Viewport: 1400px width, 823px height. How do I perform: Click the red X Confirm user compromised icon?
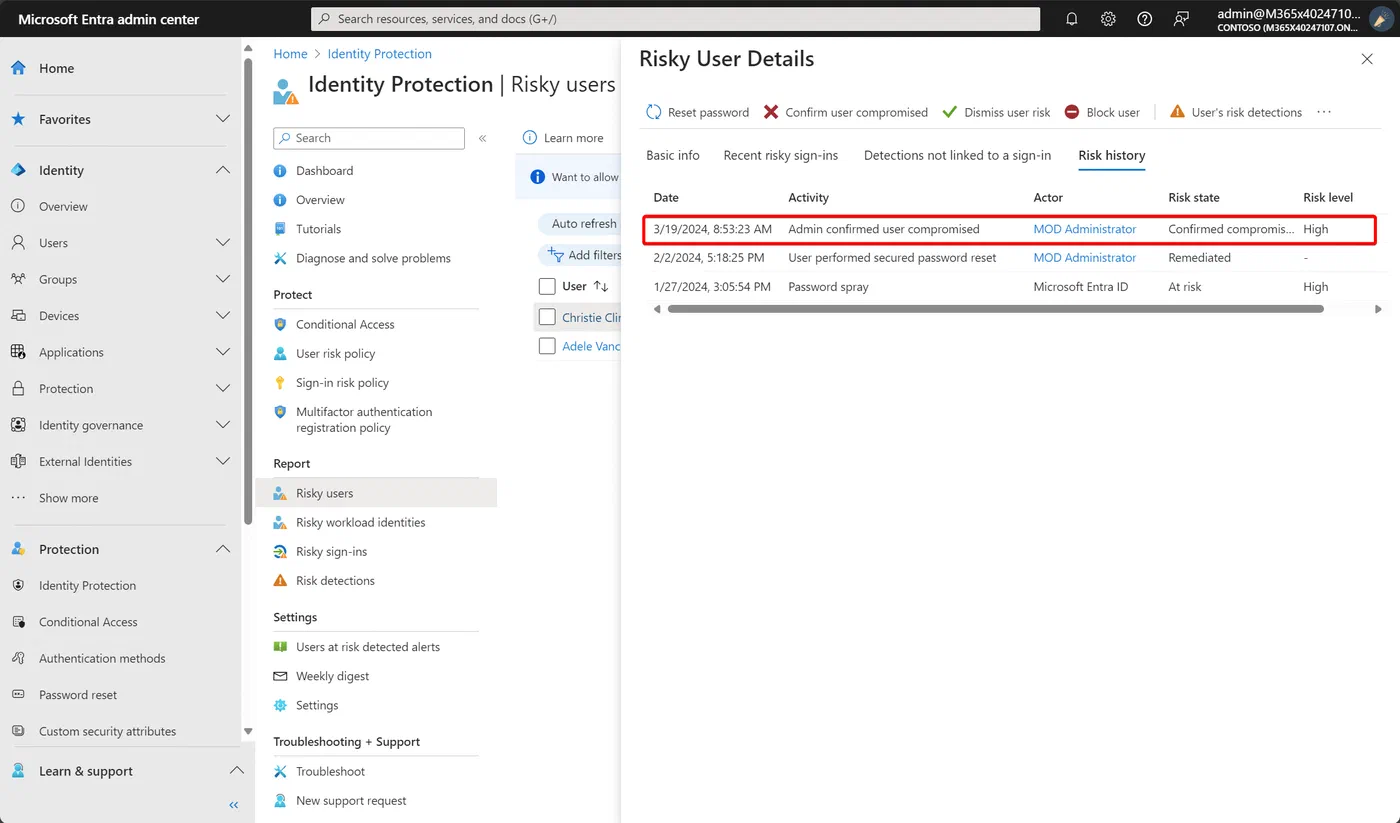pos(771,112)
